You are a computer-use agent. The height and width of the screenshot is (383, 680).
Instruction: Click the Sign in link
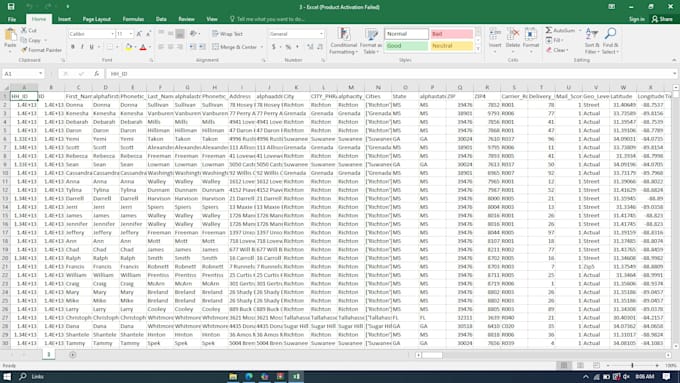tap(637, 19)
